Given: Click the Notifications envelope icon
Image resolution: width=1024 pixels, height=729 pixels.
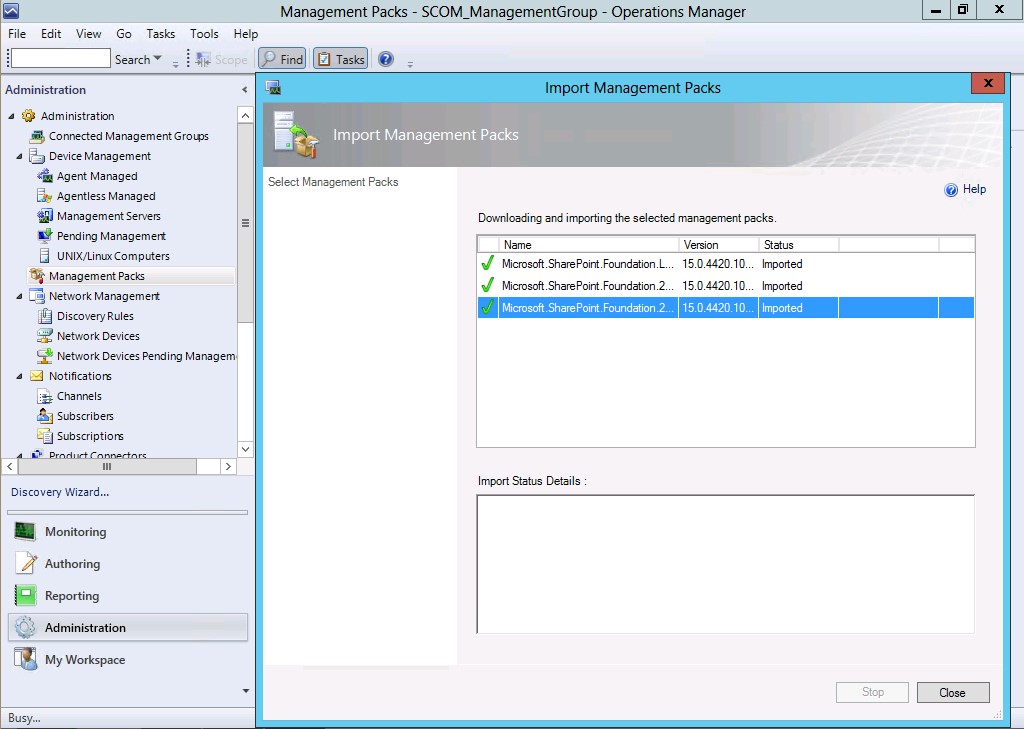Looking at the screenshot, I should pyautogui.click(x=37, y=376).
